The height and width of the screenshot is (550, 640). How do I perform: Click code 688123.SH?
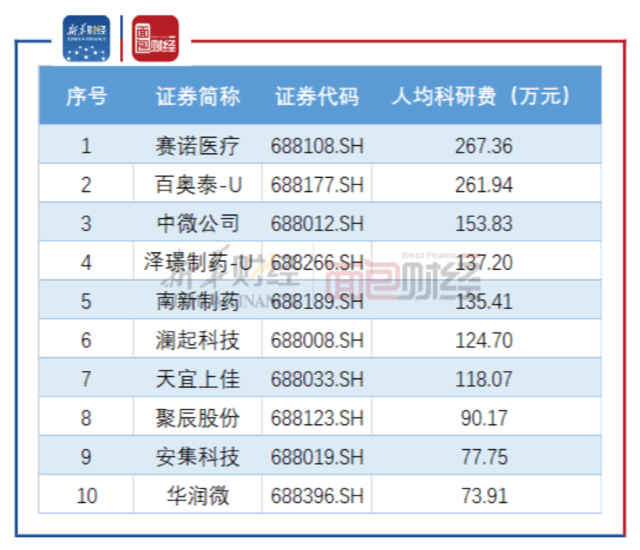[317, 418]
